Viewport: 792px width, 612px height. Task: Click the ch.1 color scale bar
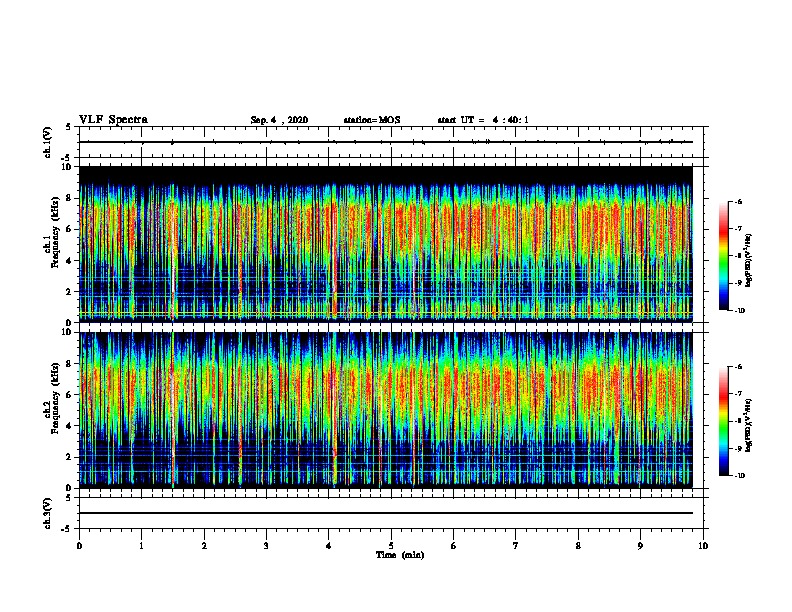click(723, 256)
